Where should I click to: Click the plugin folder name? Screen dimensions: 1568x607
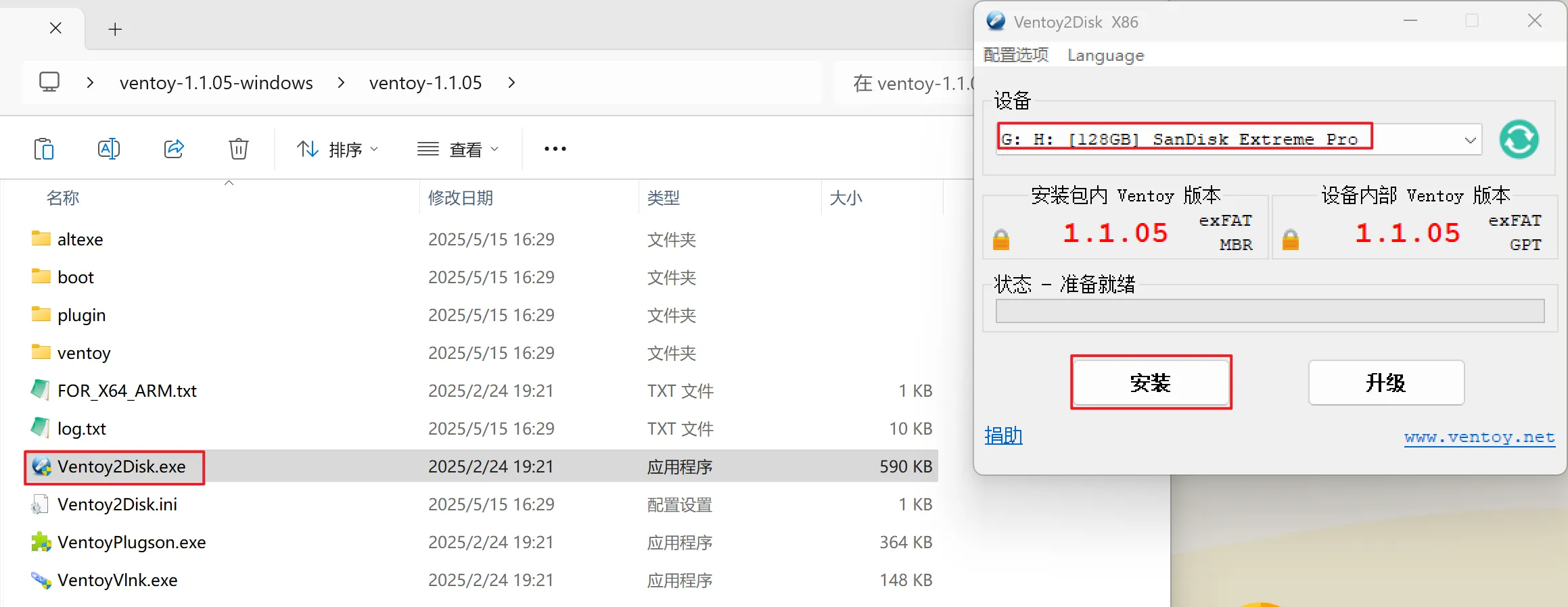tap(82, 316)
